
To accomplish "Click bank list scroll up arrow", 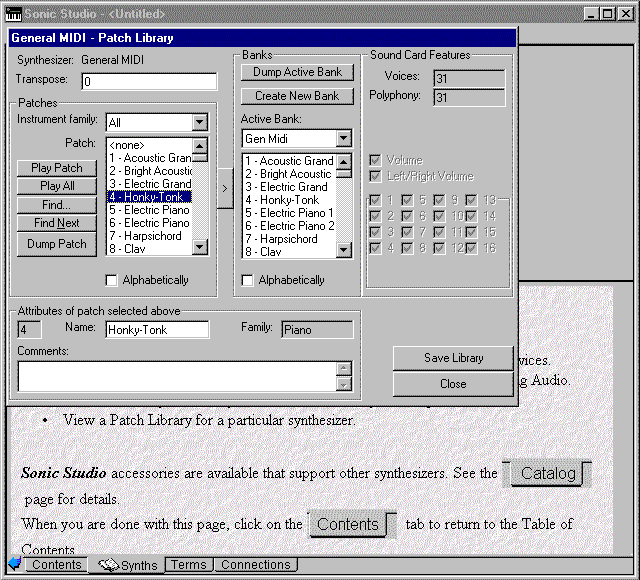I will tap(344, 162).
